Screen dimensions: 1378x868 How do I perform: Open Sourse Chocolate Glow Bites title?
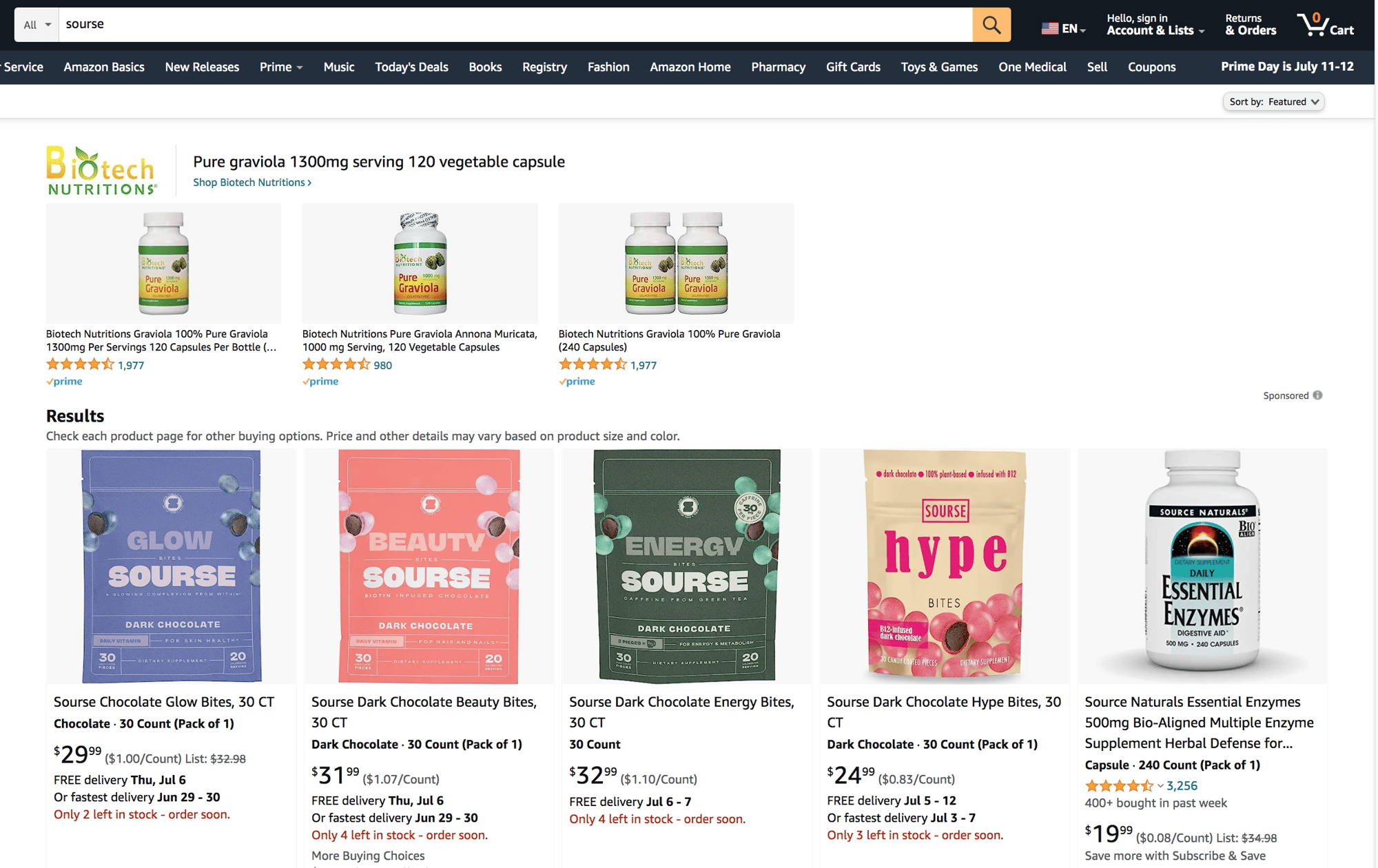pyautogui.click(x=164, y=702)
